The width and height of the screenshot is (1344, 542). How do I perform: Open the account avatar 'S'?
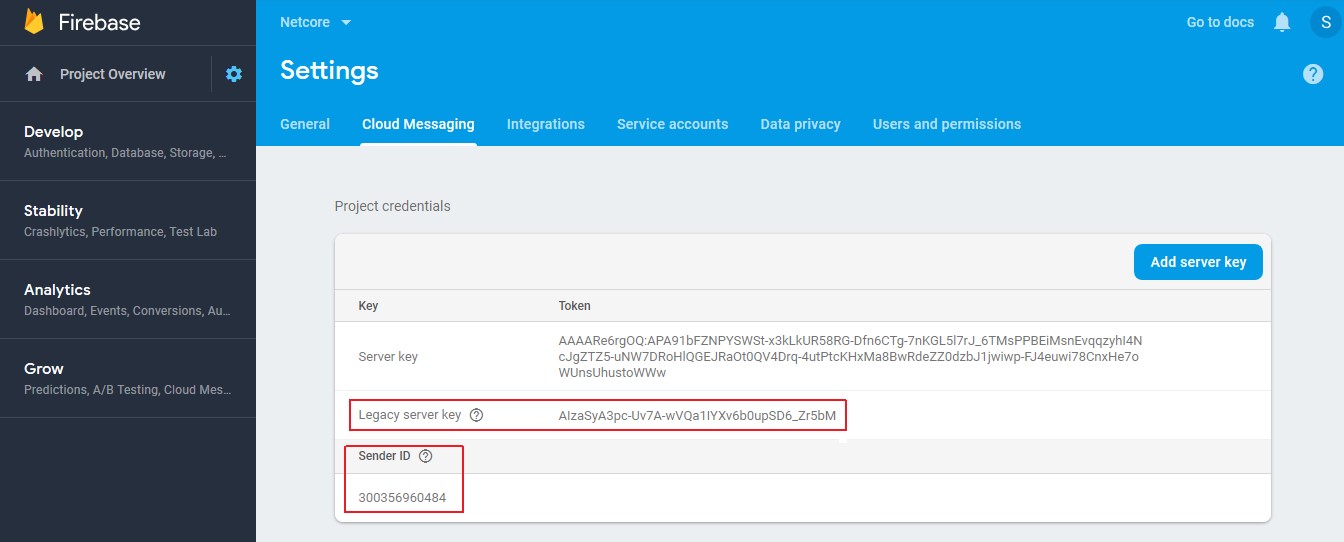coord(1326,22)
